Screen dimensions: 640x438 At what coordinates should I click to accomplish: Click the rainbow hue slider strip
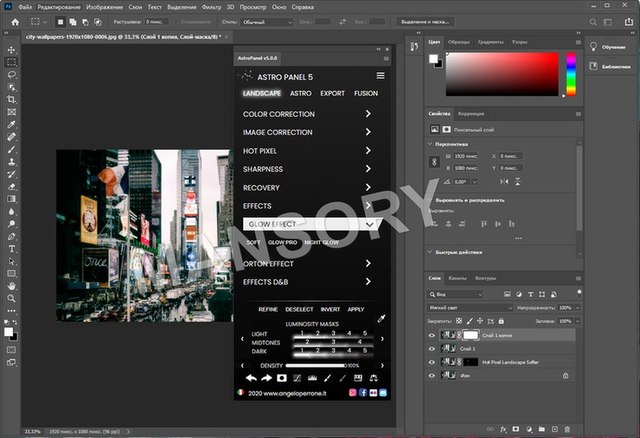[x=571, y=73]
